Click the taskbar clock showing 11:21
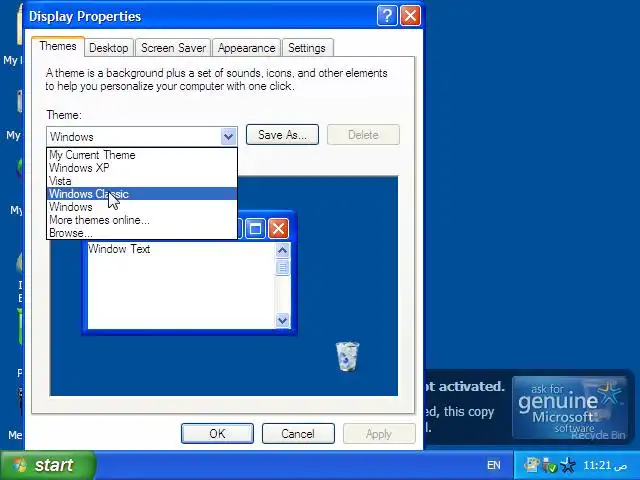The width and height of the screenshot is (640, 480). pos(604,465)
